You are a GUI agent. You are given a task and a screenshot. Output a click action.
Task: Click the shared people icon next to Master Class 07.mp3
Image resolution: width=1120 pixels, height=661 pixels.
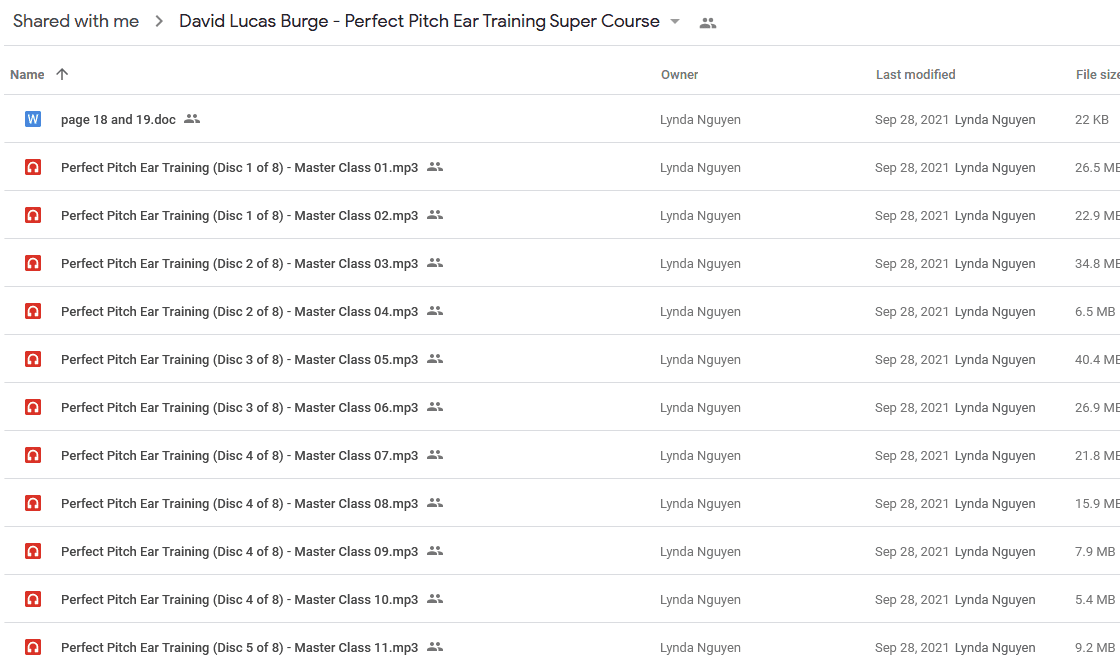click(435, 455)
